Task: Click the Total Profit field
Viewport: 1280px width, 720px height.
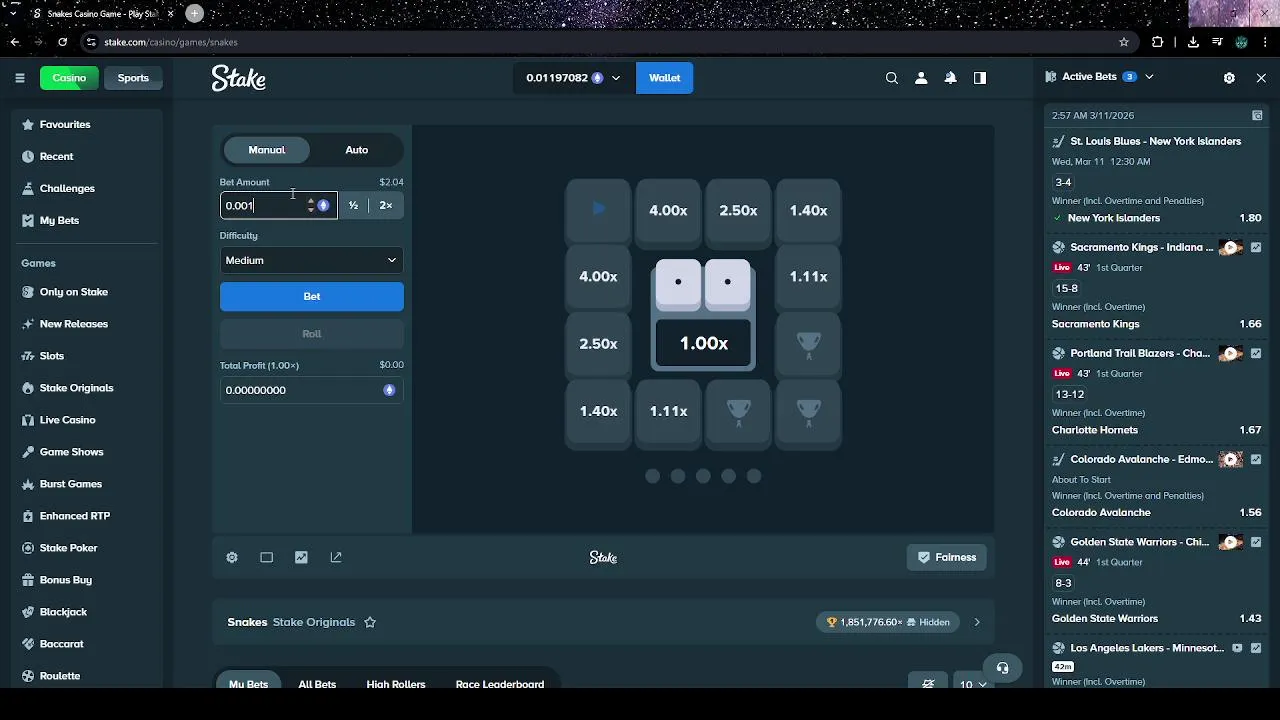Action: (312, 390)
